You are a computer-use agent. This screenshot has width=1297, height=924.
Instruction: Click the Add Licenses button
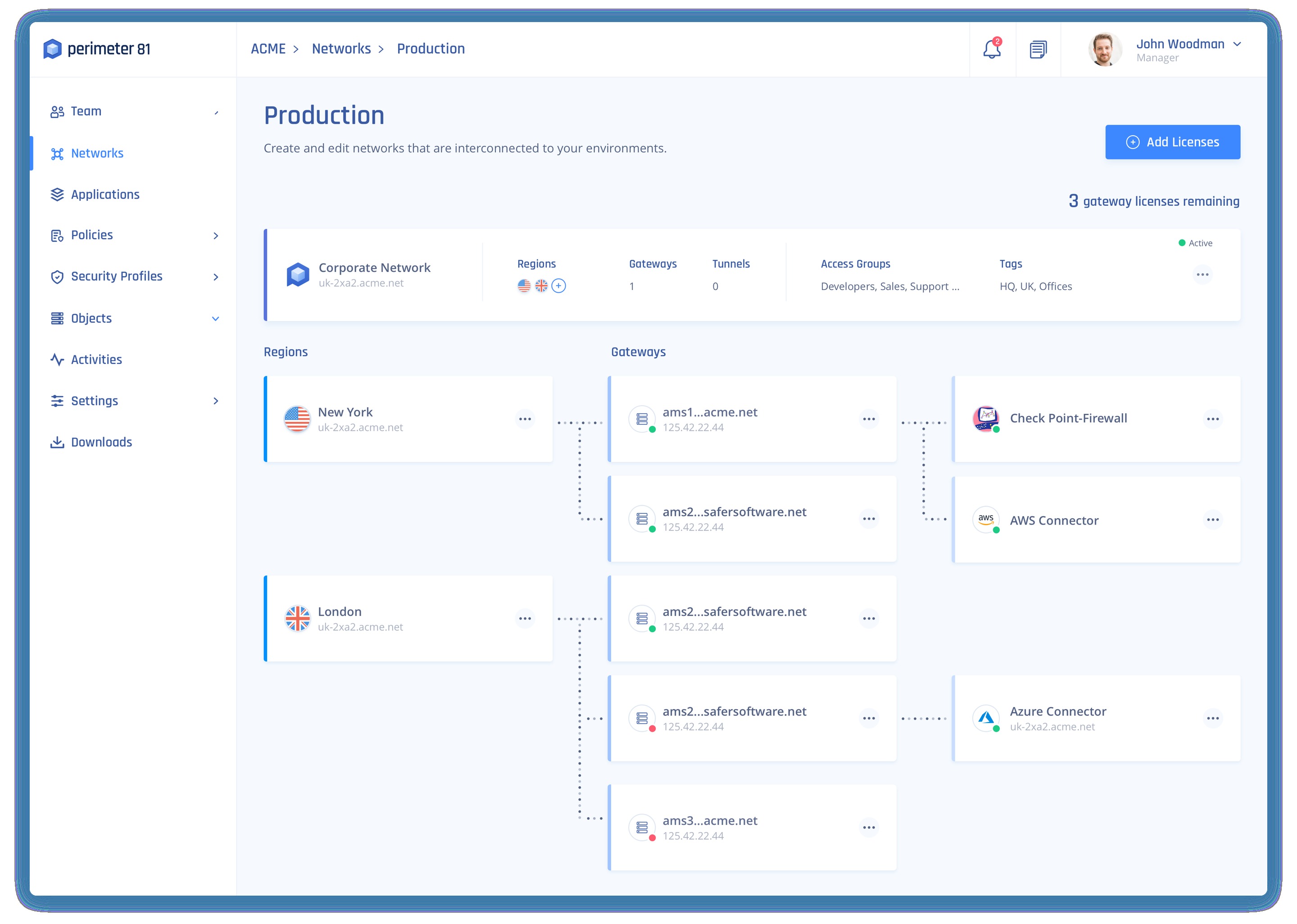pyautogui.click(x=1172, y=142)
